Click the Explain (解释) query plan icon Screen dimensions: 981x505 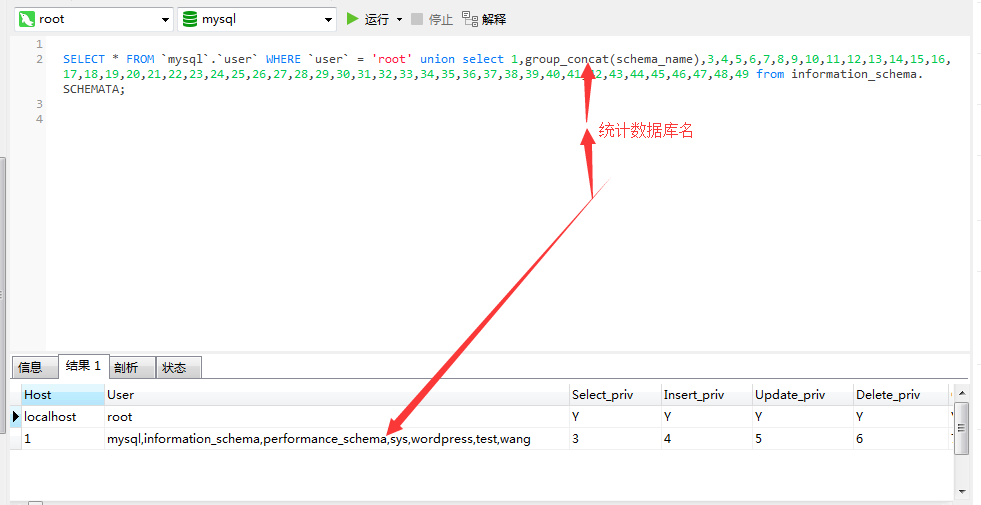point(469,18)
